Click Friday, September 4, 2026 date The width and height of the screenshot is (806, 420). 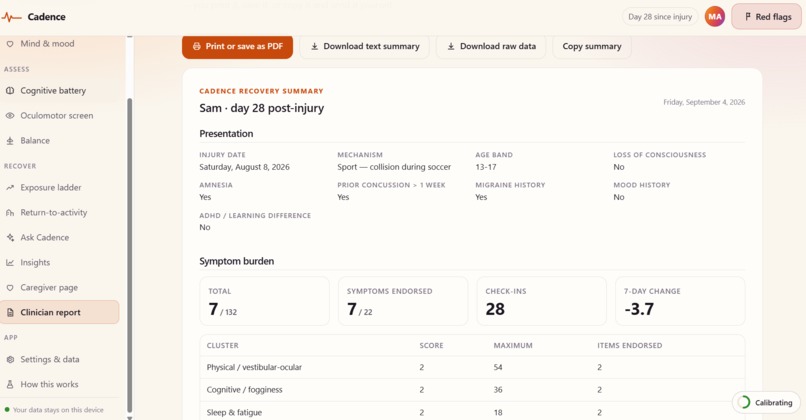[x=704, y=102]
